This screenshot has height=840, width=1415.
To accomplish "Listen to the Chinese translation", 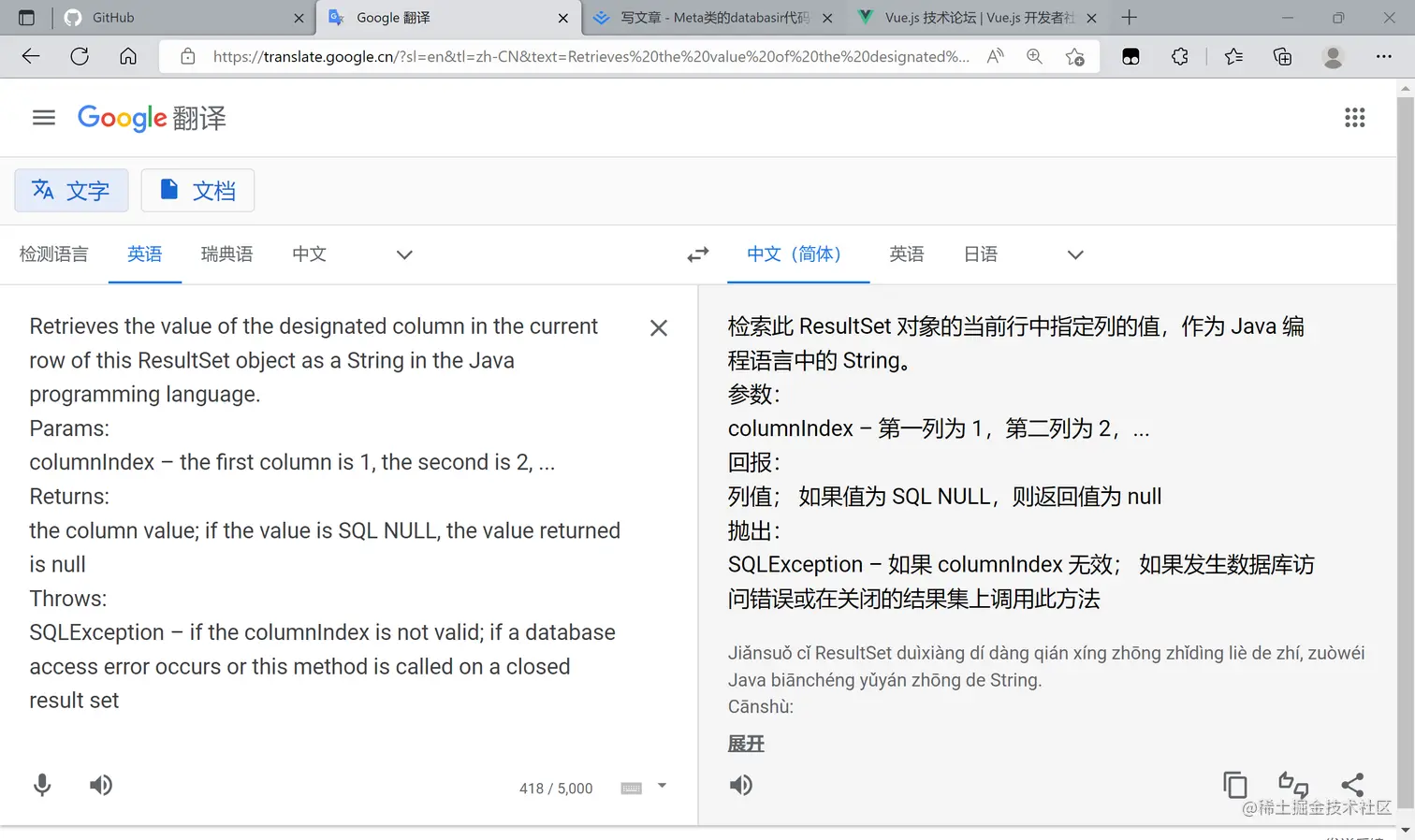I will click(x=741, y=785).
